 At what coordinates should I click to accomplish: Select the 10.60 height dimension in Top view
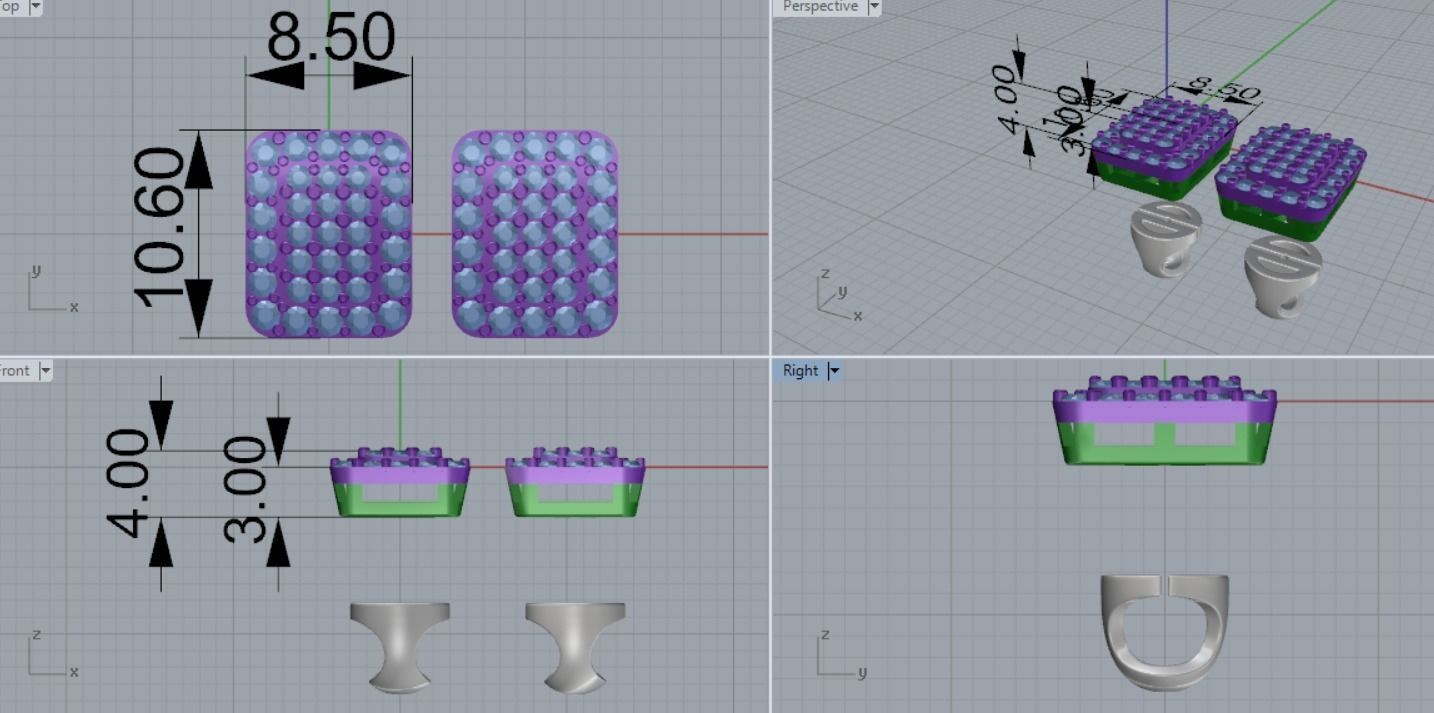click(160, 228)
